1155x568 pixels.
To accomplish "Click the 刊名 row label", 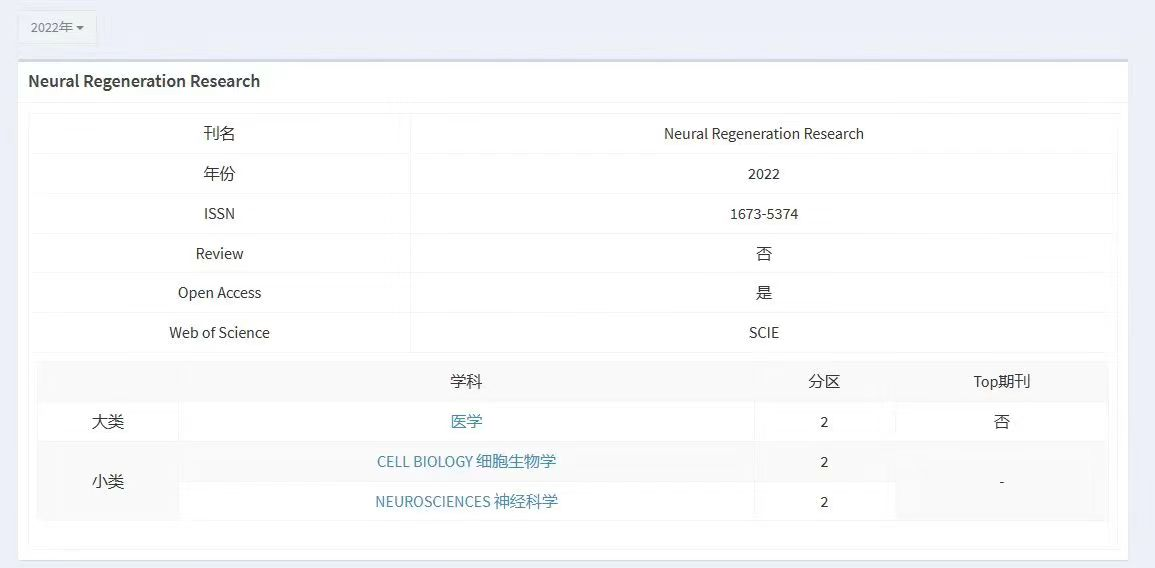I will click(x=220, y=134).
